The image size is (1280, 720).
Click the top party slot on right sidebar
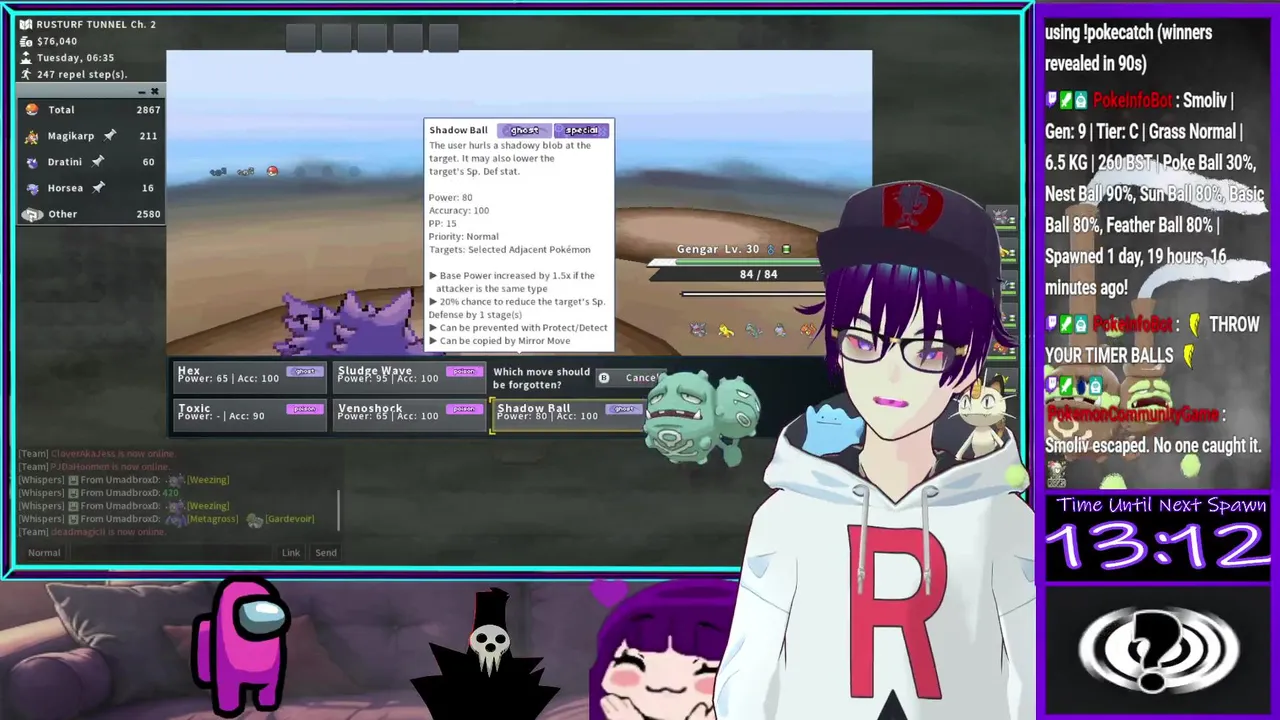coord(1001,216)
